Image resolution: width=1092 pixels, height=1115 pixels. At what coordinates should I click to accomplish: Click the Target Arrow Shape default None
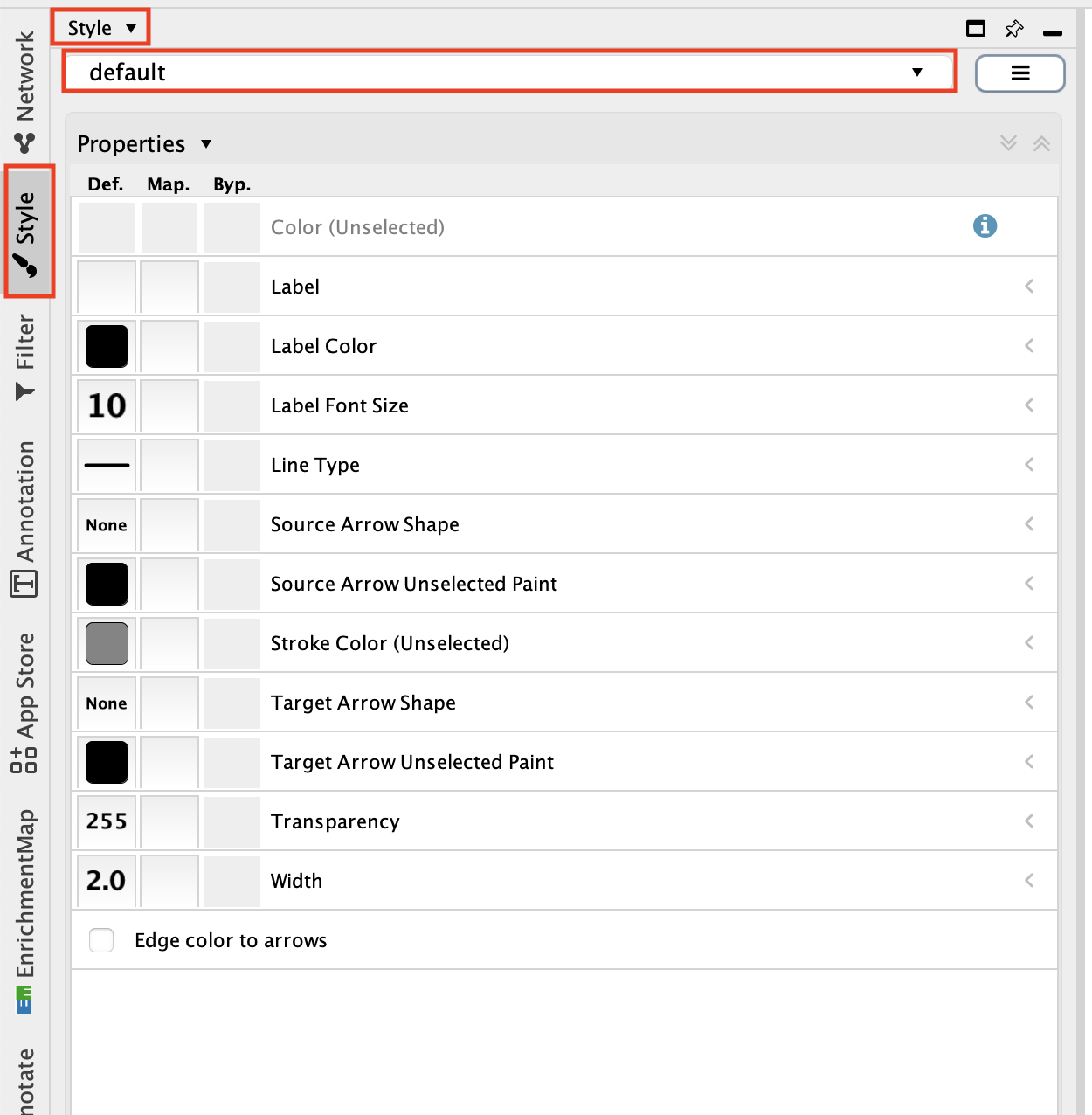(x=107, y=703)
